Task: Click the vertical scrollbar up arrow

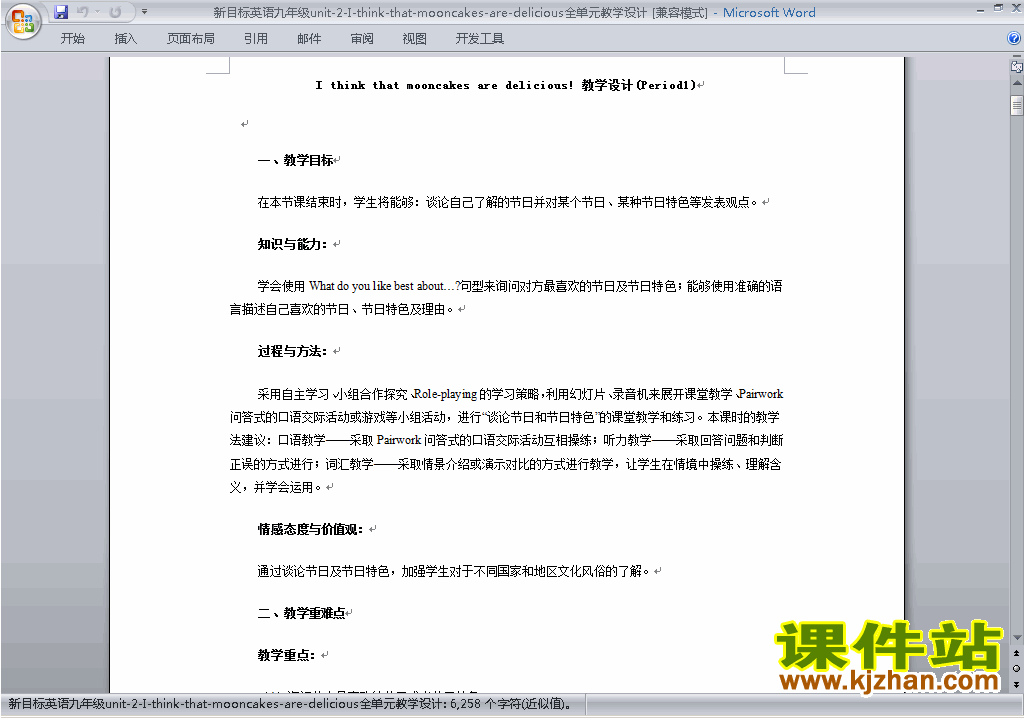Action: tap(1017, 84)
